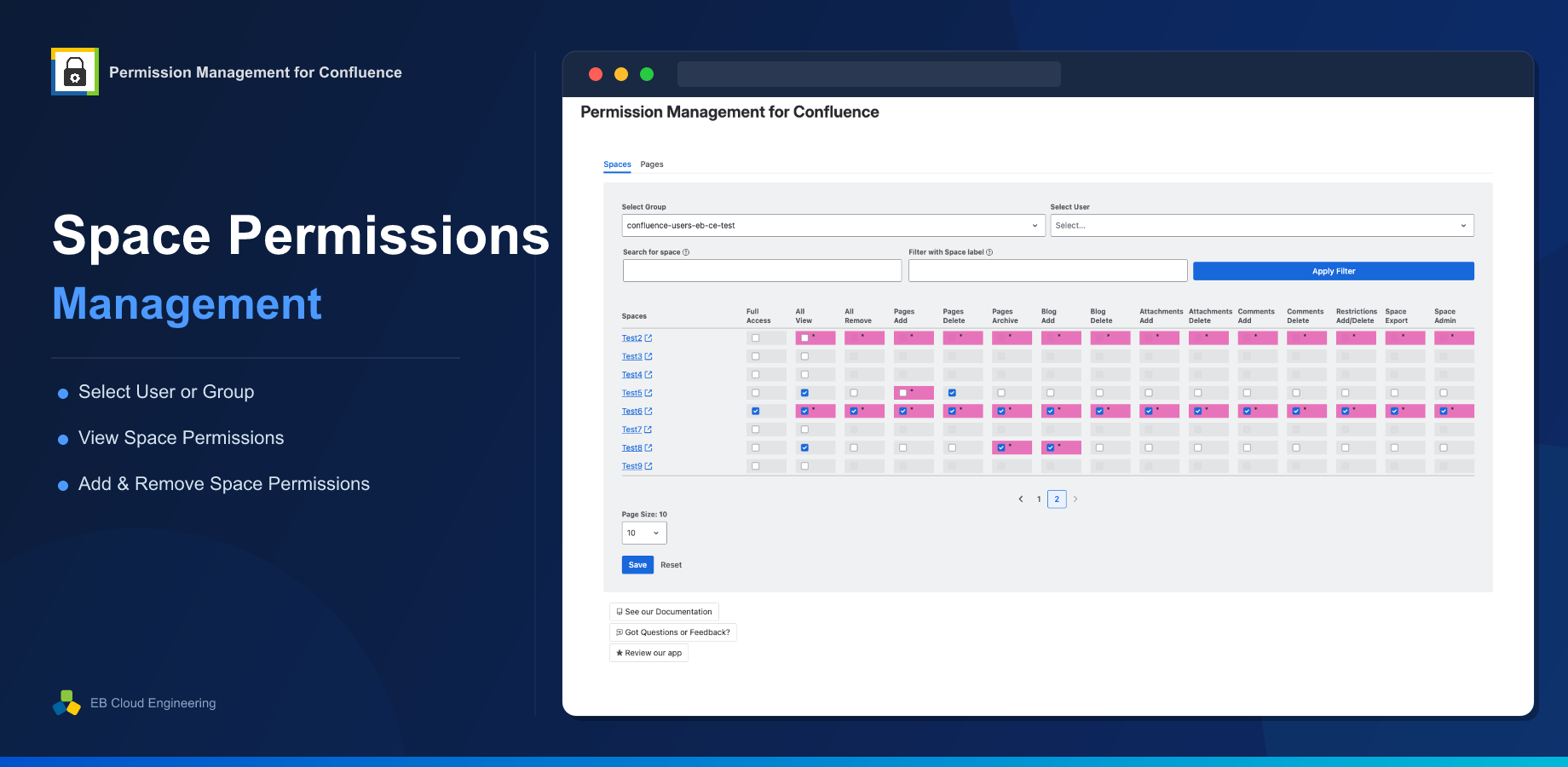The width and height of the screenshot is (1568, 767).
Task: Click the red window dot
Action: [596, 74]
